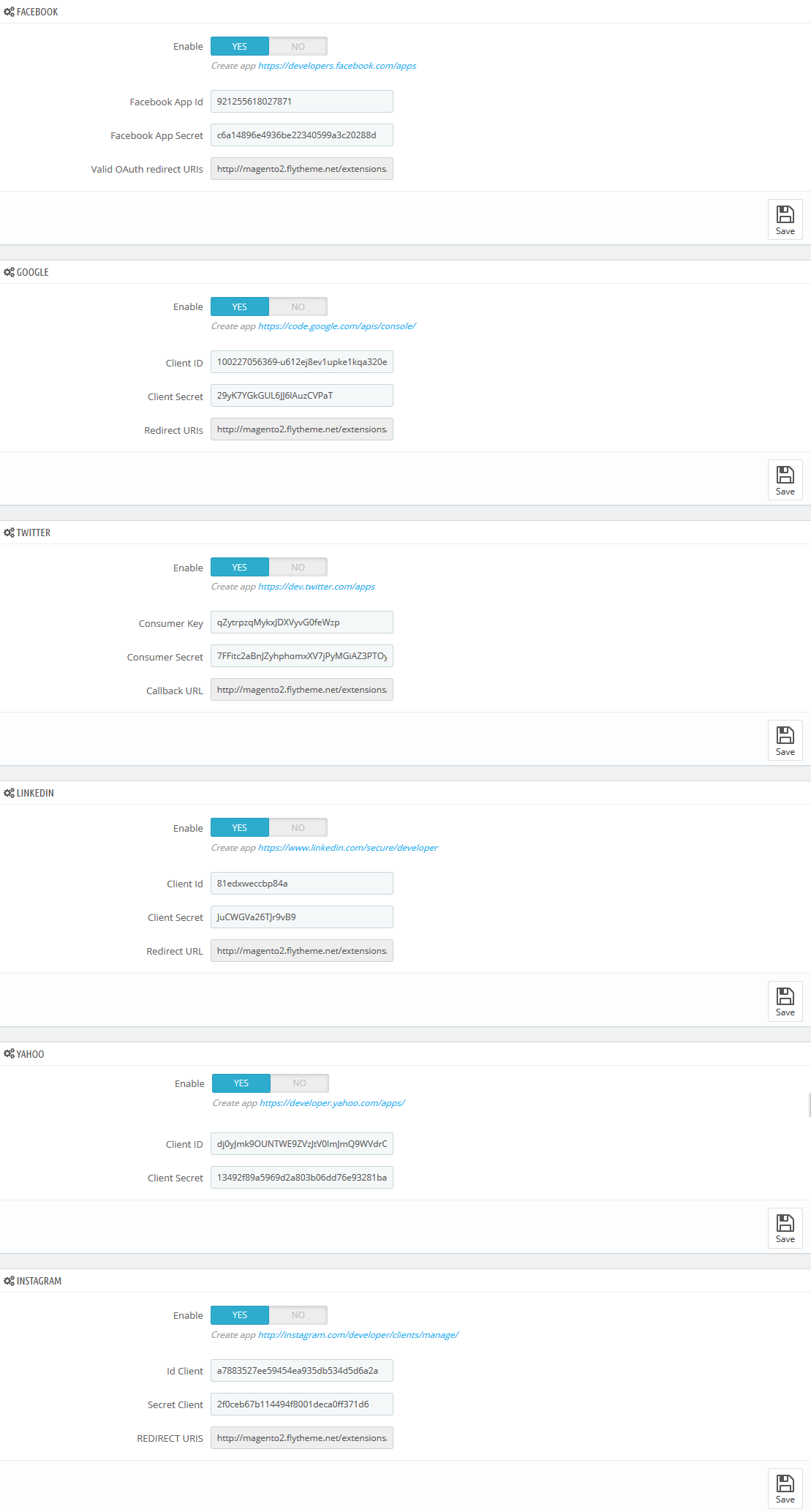Select the Twitter Callback URL field

(x=302, y=690)
